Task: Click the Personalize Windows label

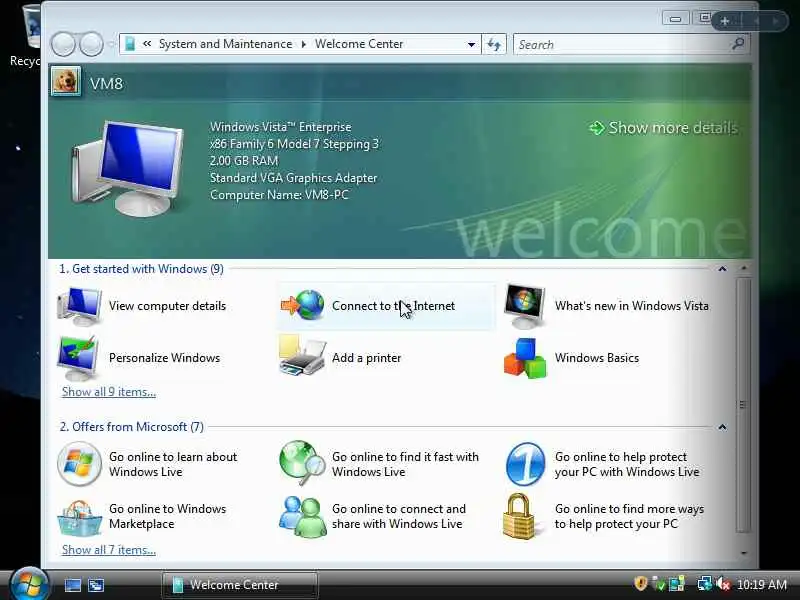Action: coord(164,358)
